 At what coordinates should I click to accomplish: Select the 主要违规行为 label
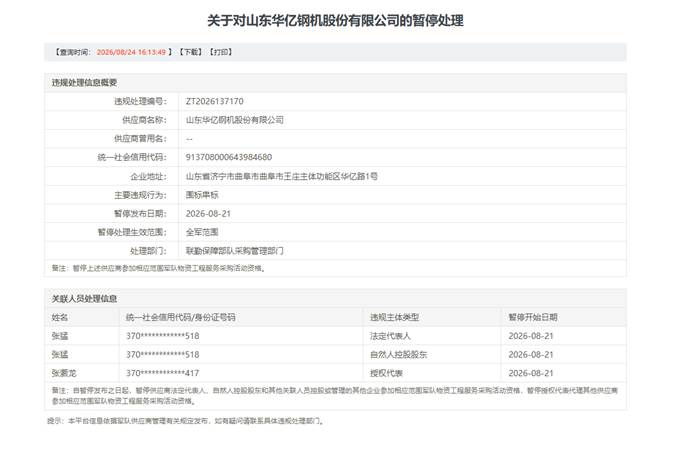coord(140,195)
